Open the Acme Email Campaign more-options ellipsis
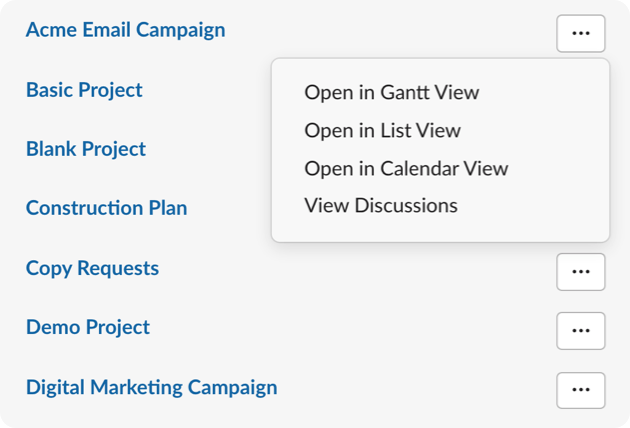Screen dimensions: 630x428 581,33
